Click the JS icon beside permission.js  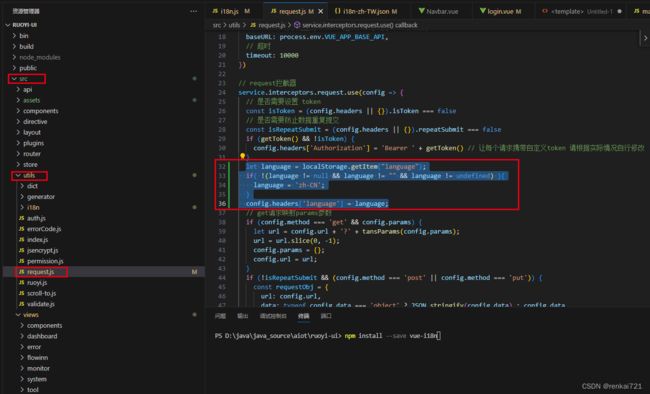(x=22, y=261)
